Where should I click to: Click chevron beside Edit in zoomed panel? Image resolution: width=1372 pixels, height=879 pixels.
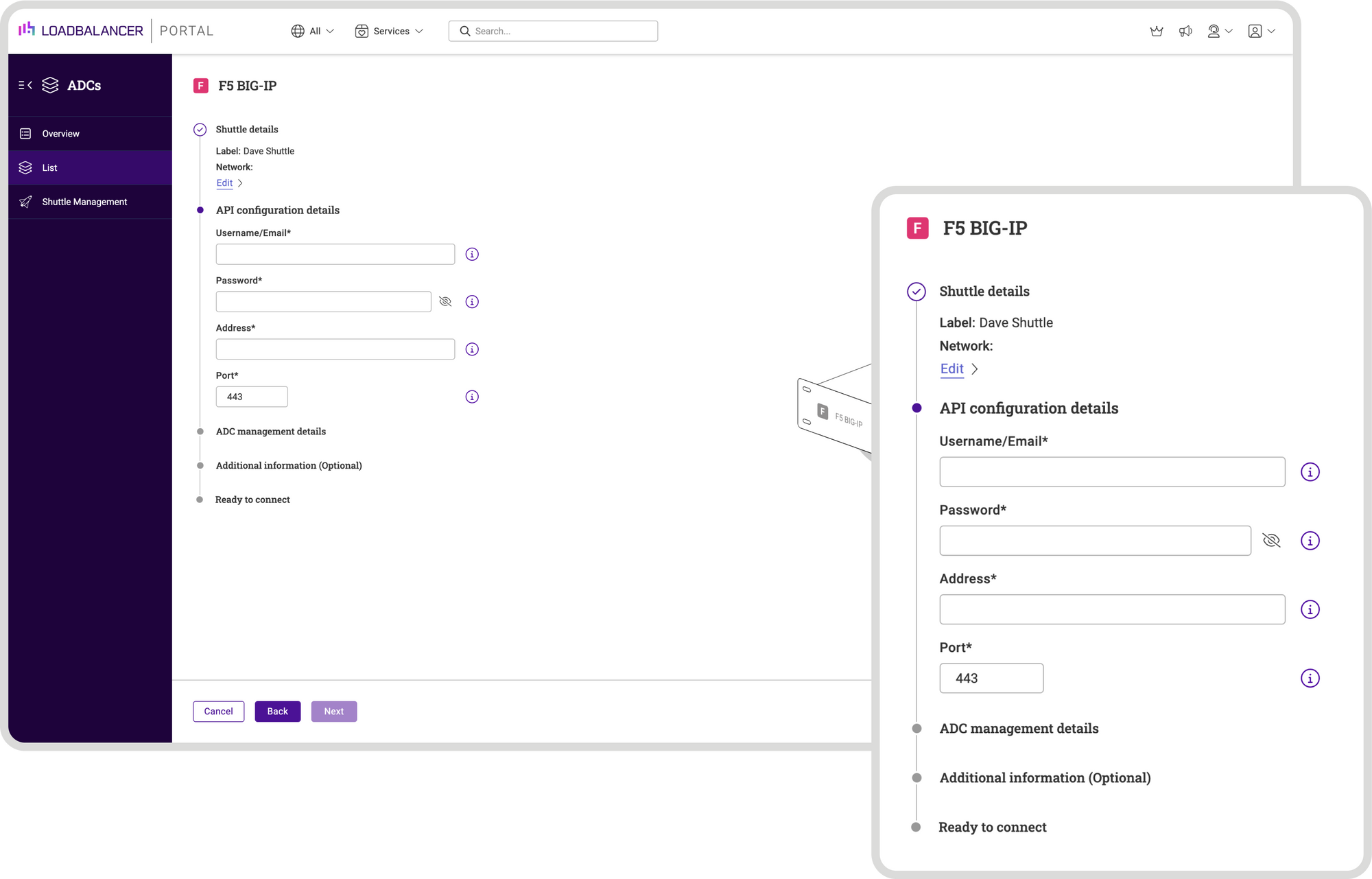tap(975, 368)
